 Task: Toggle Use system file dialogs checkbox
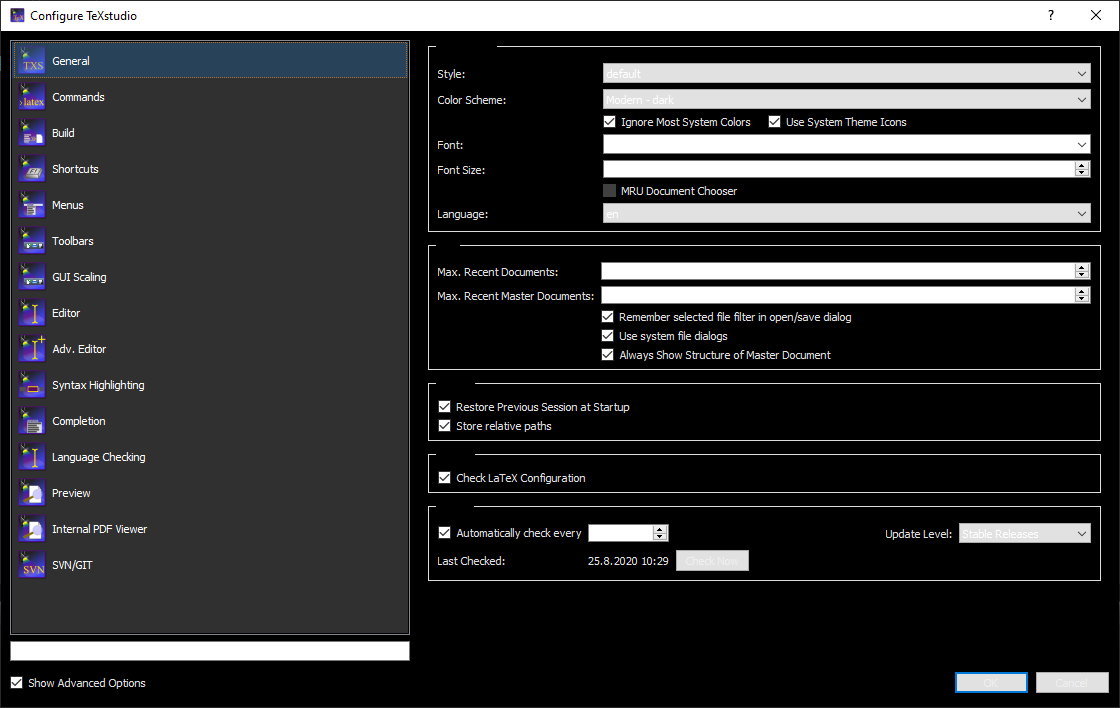(x=608, y=336)
